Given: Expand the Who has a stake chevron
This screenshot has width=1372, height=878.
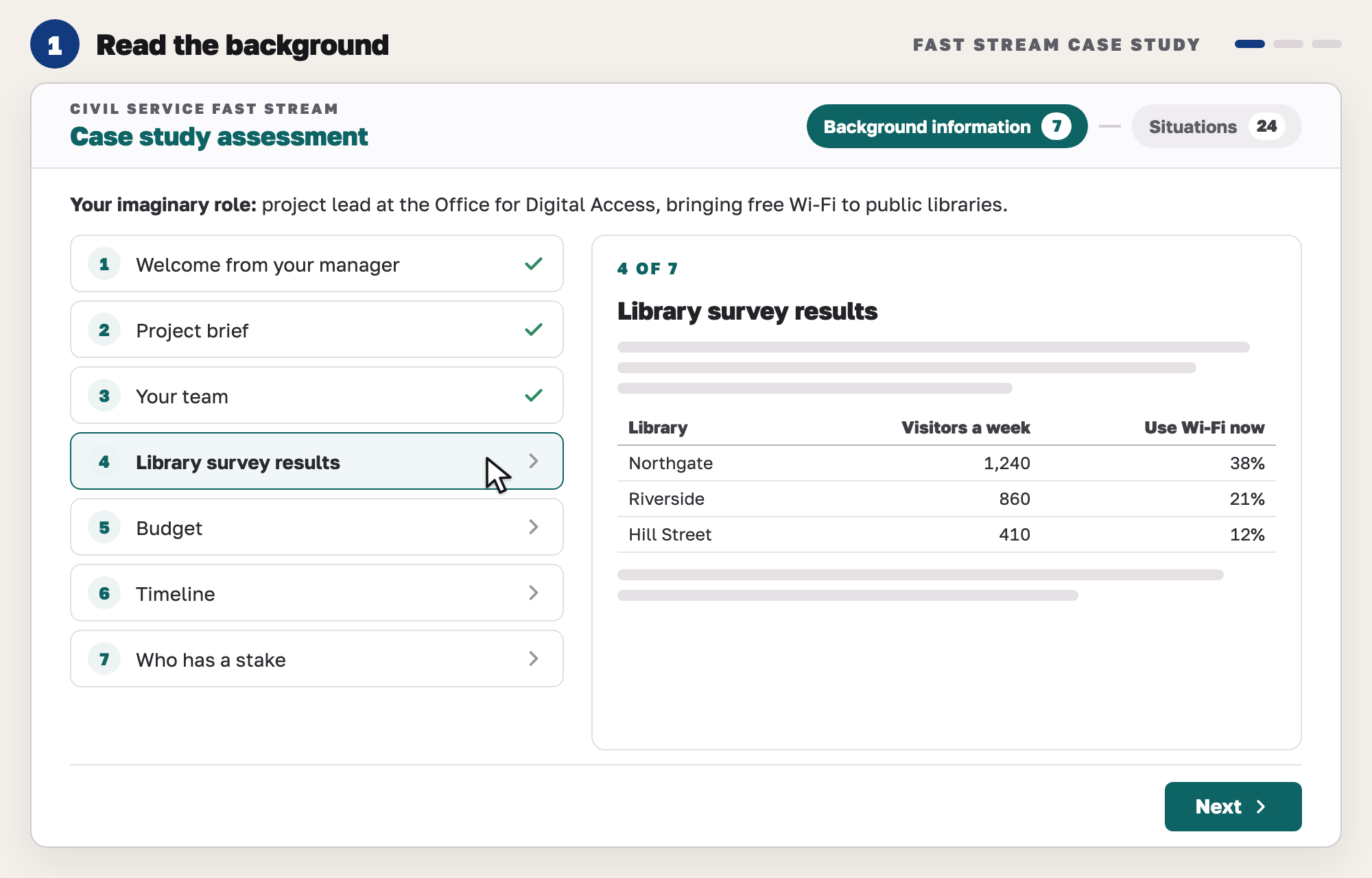Looking at the screenshot, I should coord(534,658).
